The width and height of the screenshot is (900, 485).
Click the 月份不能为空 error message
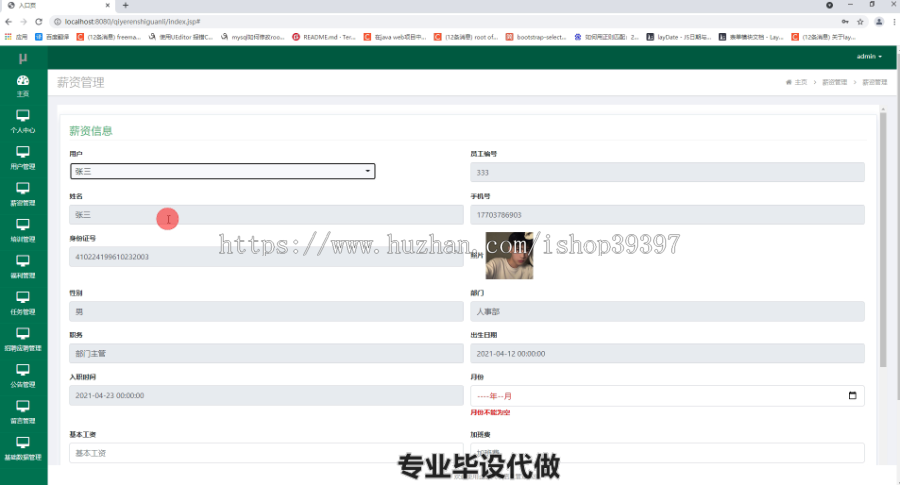point(490,412)
